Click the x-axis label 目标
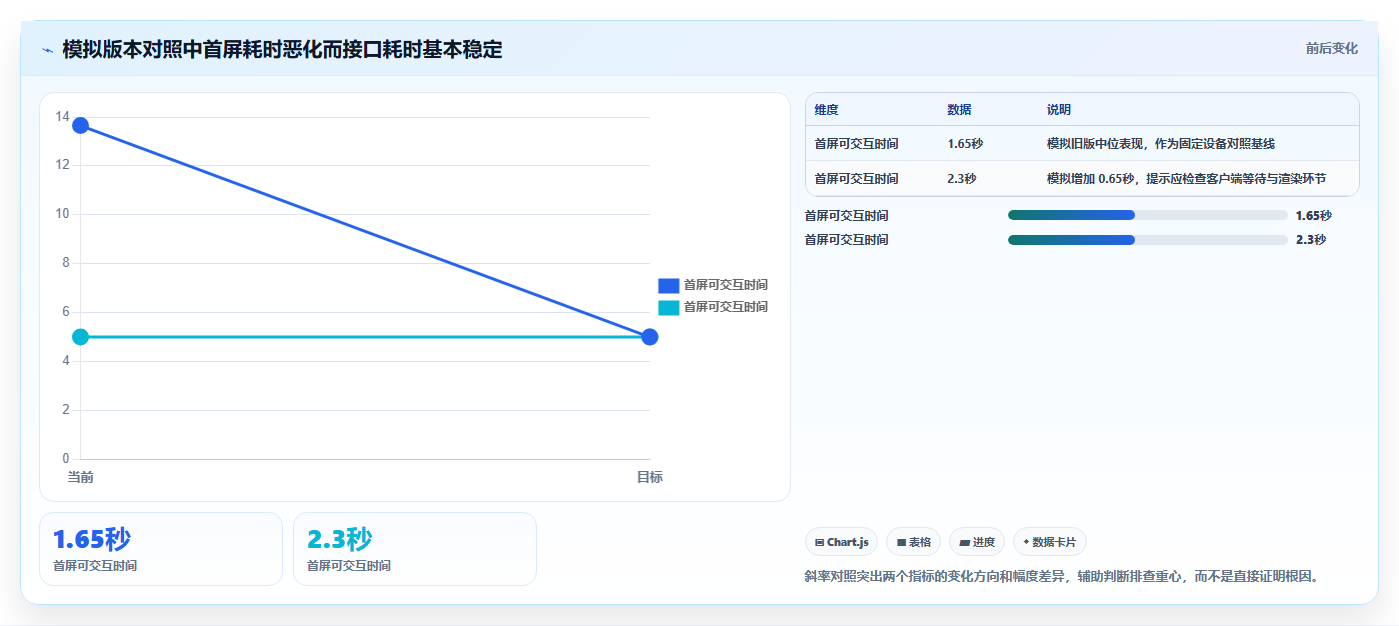The width and height of the screenshot is (1399, 626). [x=650, y=477]
